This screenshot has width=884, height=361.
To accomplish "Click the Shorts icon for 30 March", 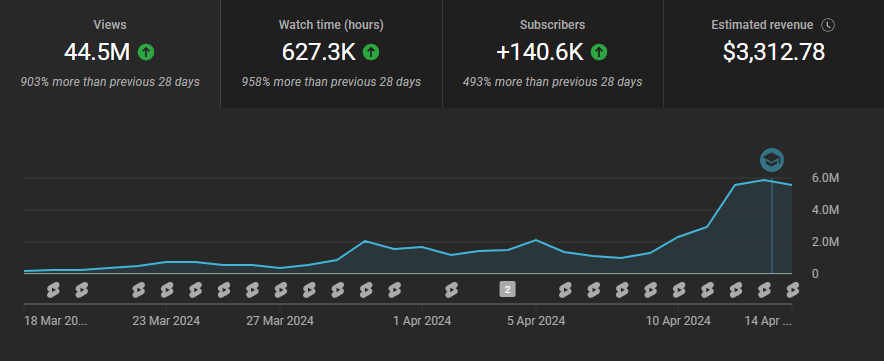I will pos(366,290).
